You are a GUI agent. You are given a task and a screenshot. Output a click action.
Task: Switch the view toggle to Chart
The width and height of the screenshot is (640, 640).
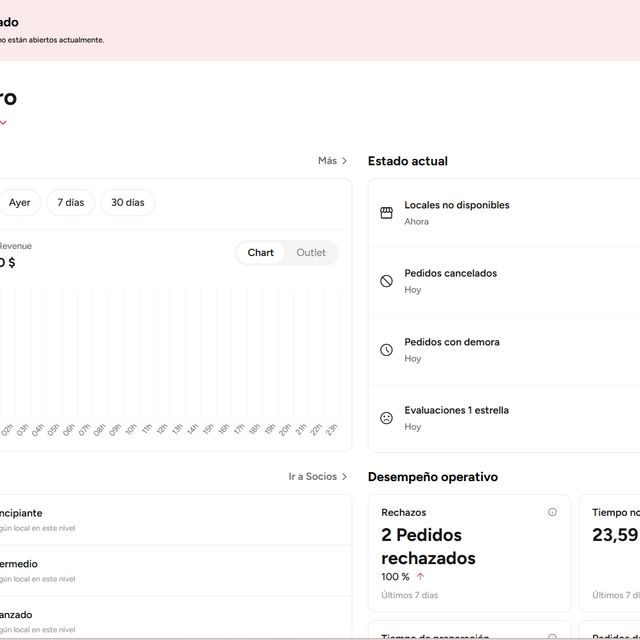tap(261, 253)
